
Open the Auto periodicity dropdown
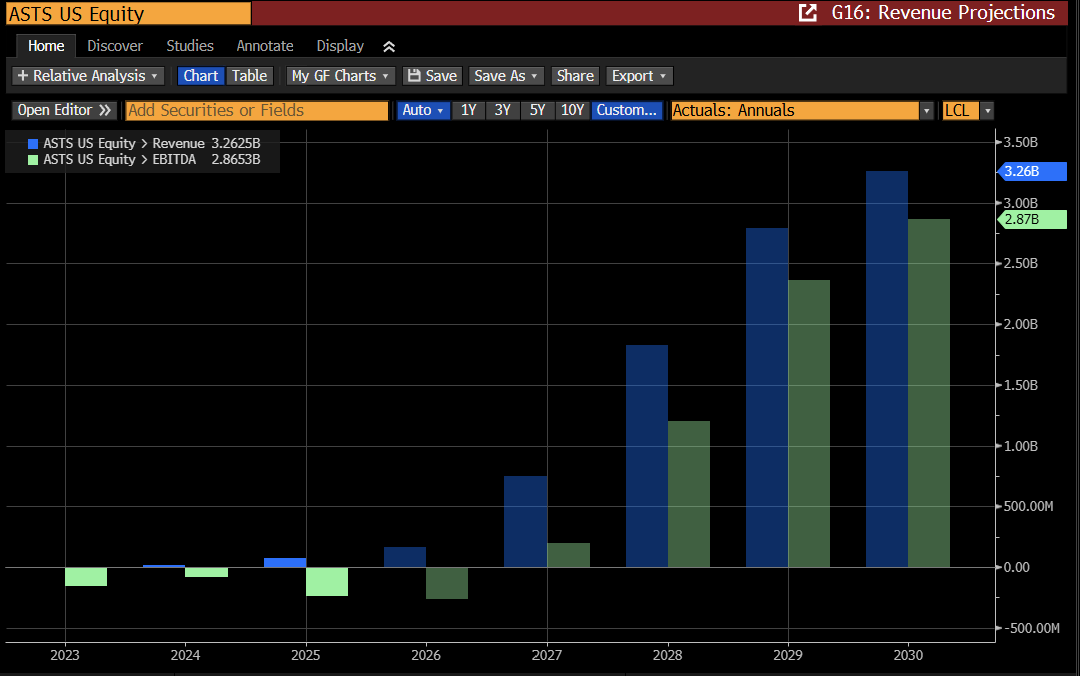[423, 110]
